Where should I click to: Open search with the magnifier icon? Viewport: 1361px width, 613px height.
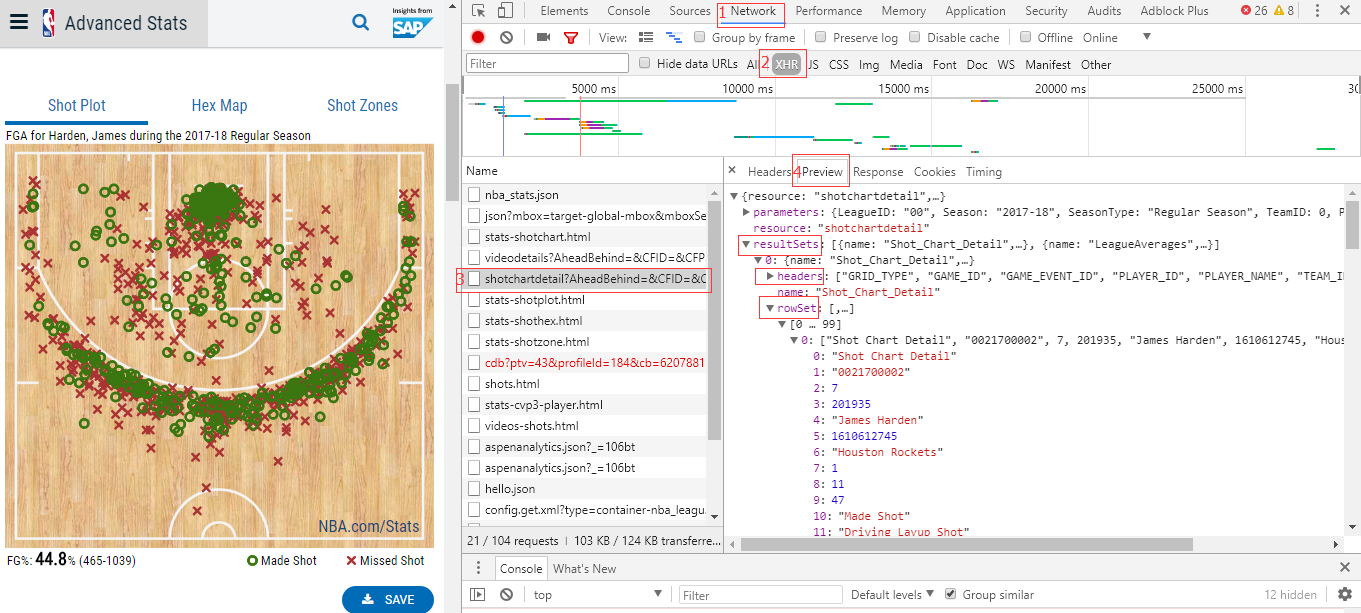pos(361,22)
